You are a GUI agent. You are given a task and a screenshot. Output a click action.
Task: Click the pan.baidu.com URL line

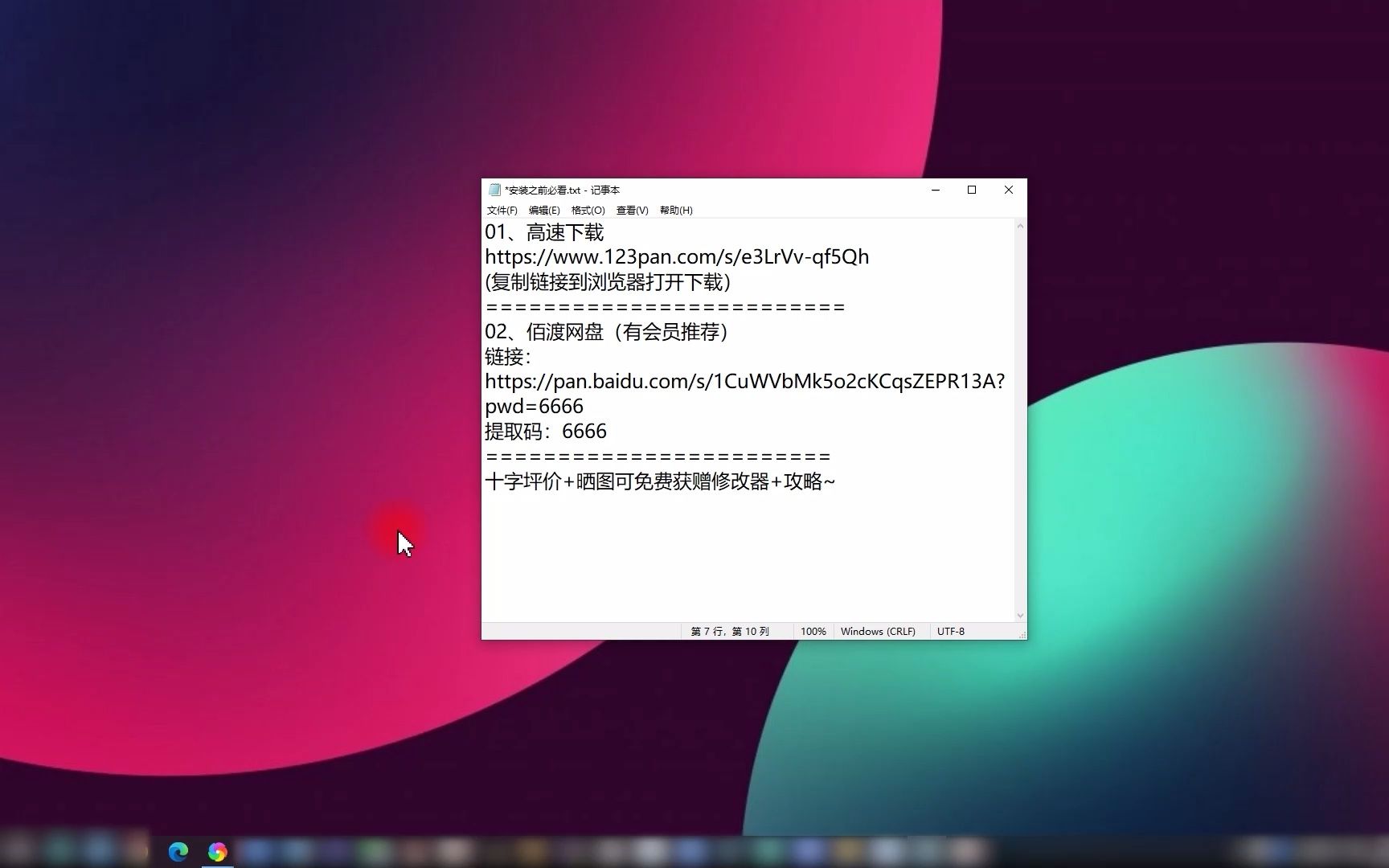click(x=744, y=382)
